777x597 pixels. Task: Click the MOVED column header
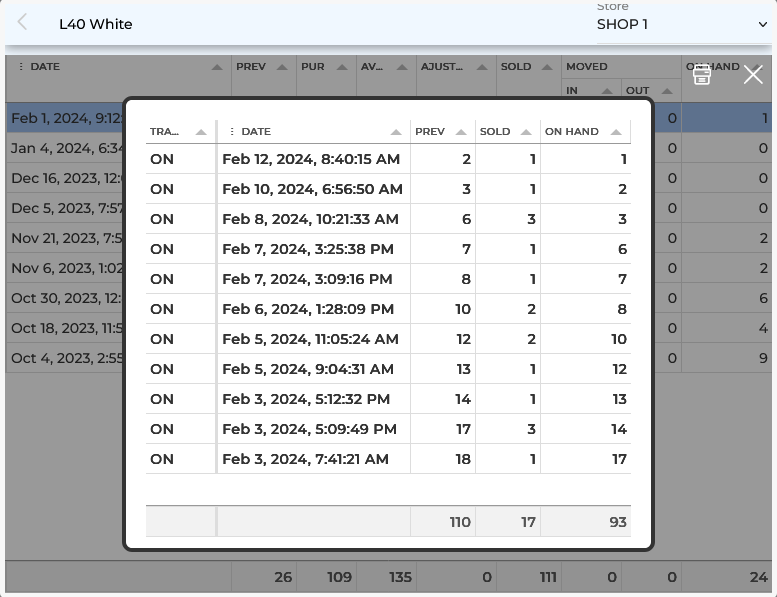(x=587, y=67)
